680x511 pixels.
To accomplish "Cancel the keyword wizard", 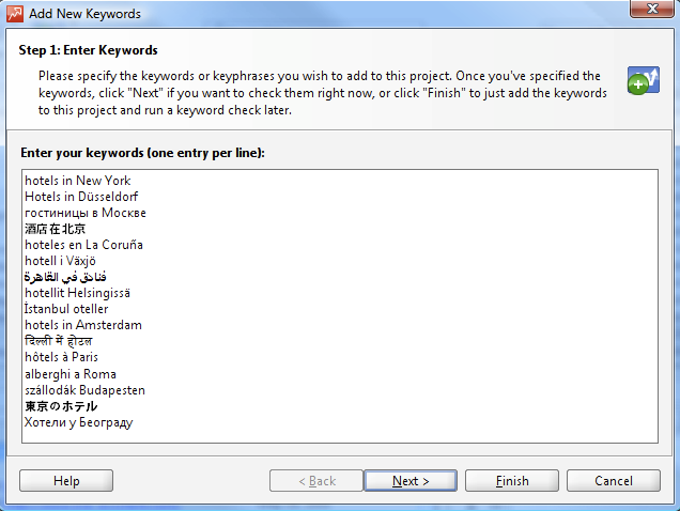I will click(613, 481).
